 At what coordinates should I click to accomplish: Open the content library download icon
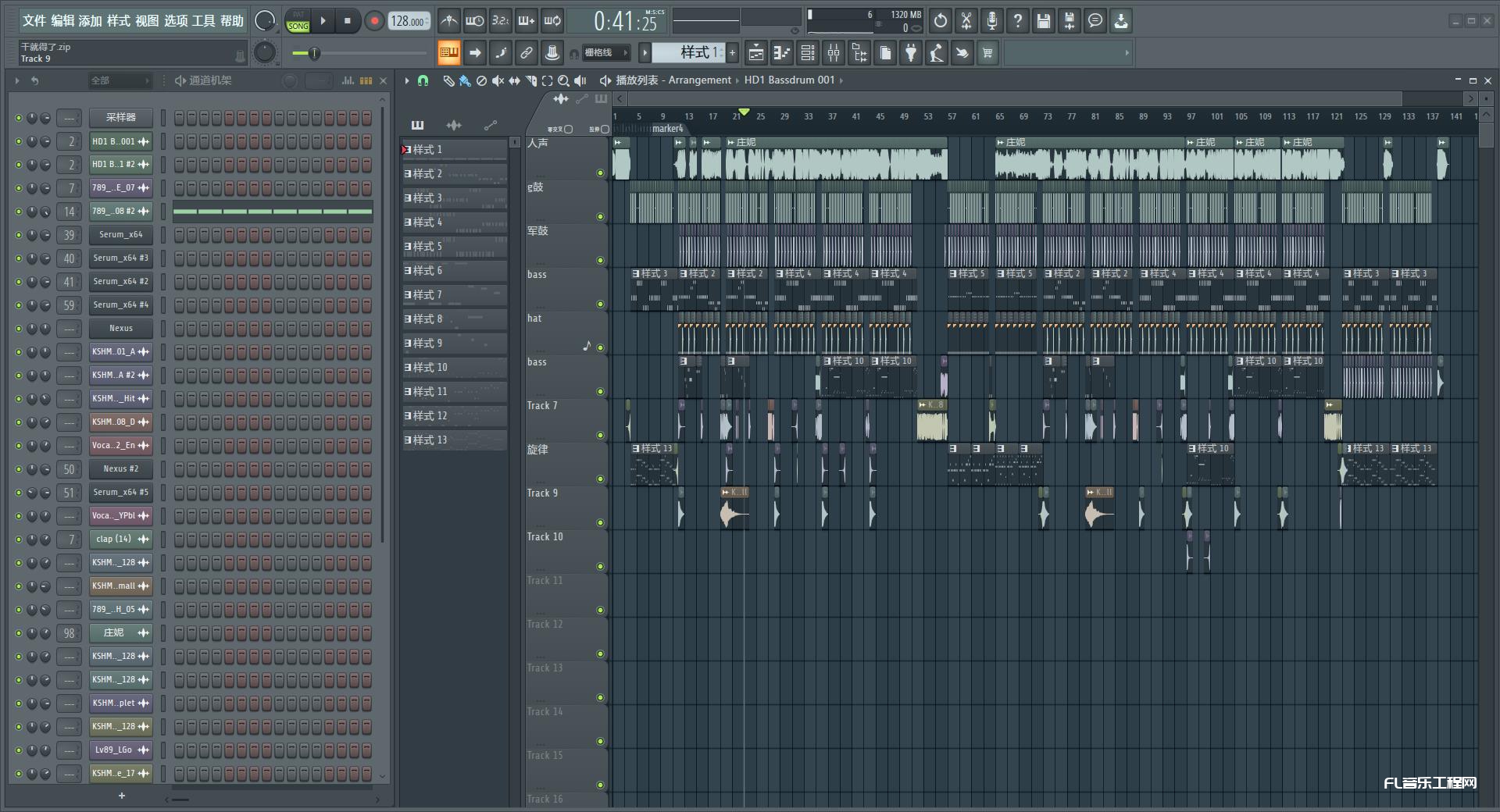pyautogui.click(x=1121, y=21)
